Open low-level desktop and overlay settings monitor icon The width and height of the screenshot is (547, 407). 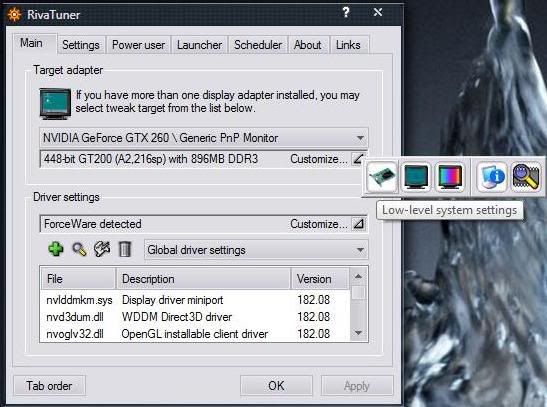[x=416, y=177]
